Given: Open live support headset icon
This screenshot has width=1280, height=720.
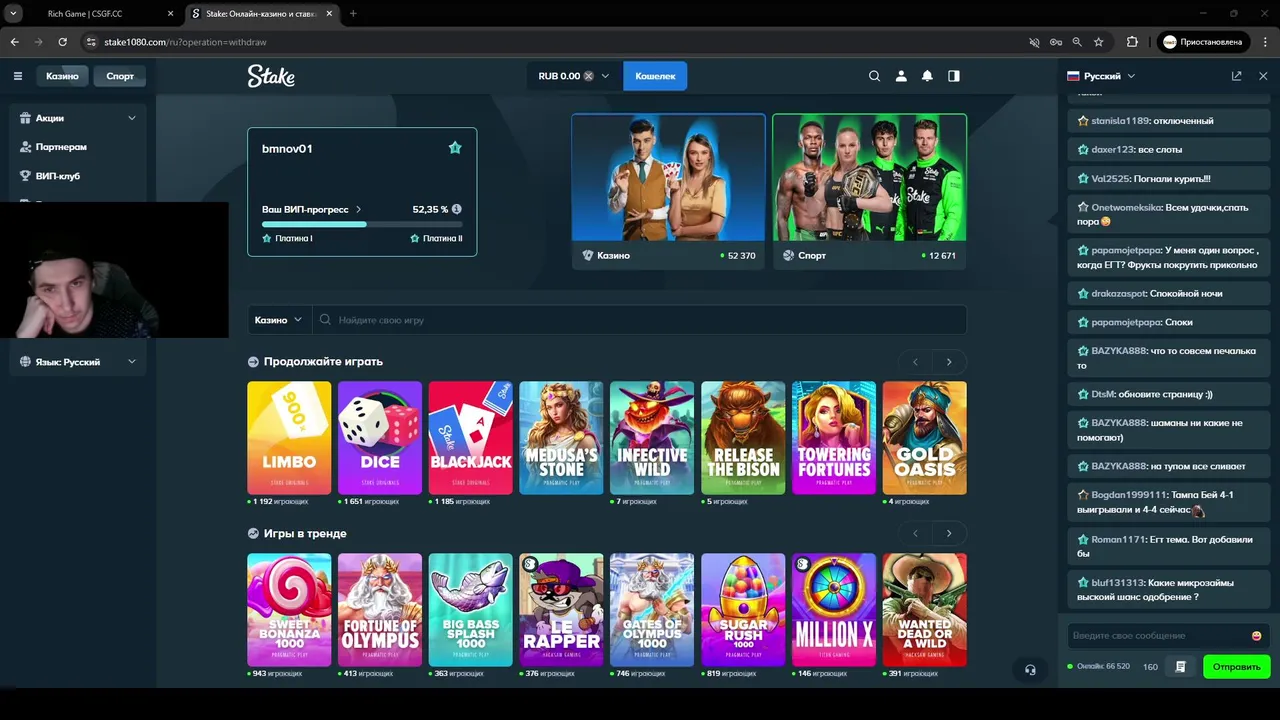Looking at the screenshot, I should 1030,670.
